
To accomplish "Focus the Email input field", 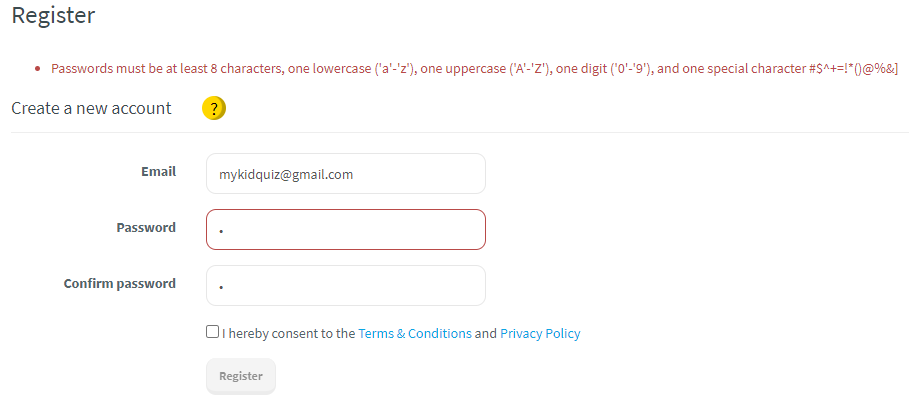I will (x=345, y=173).
